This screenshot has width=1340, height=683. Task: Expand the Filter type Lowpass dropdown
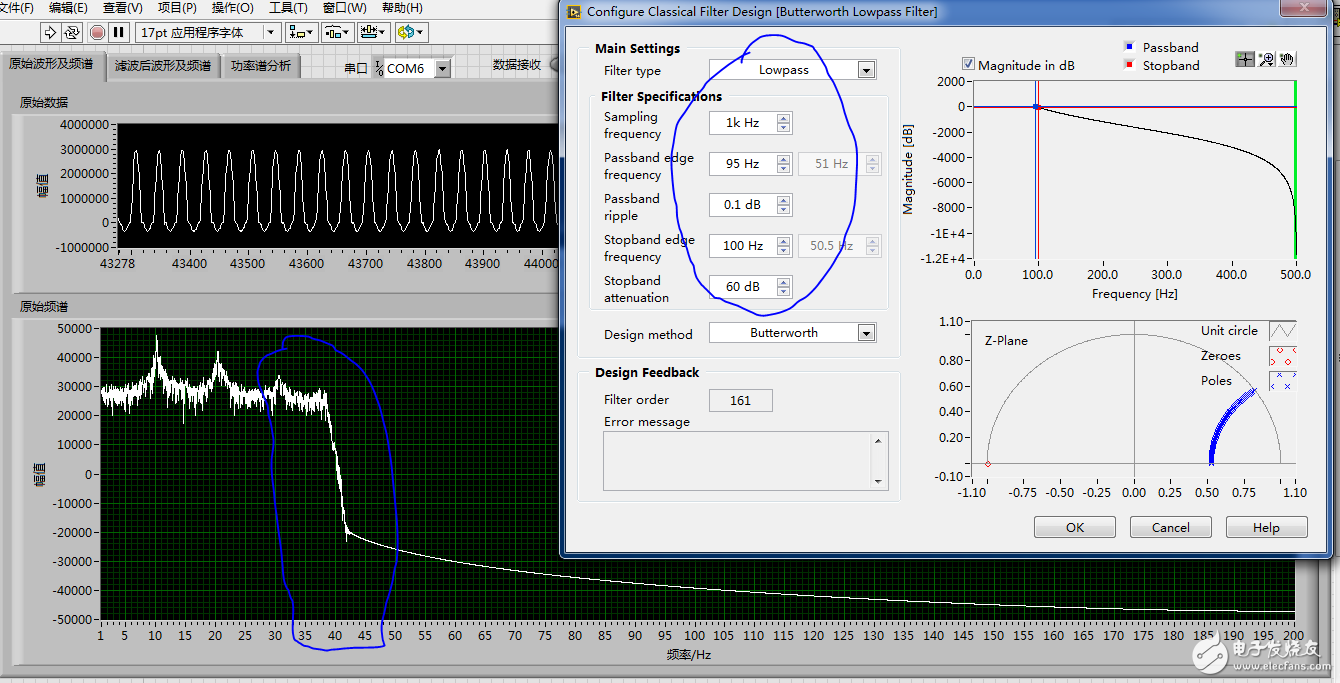click(x=866, y=70)
